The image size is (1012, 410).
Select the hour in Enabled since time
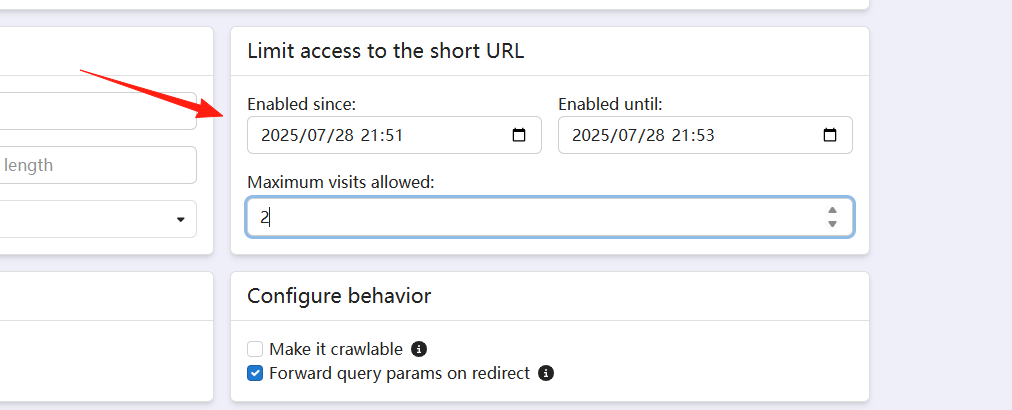pyautogui.click(x=370, y=136)
